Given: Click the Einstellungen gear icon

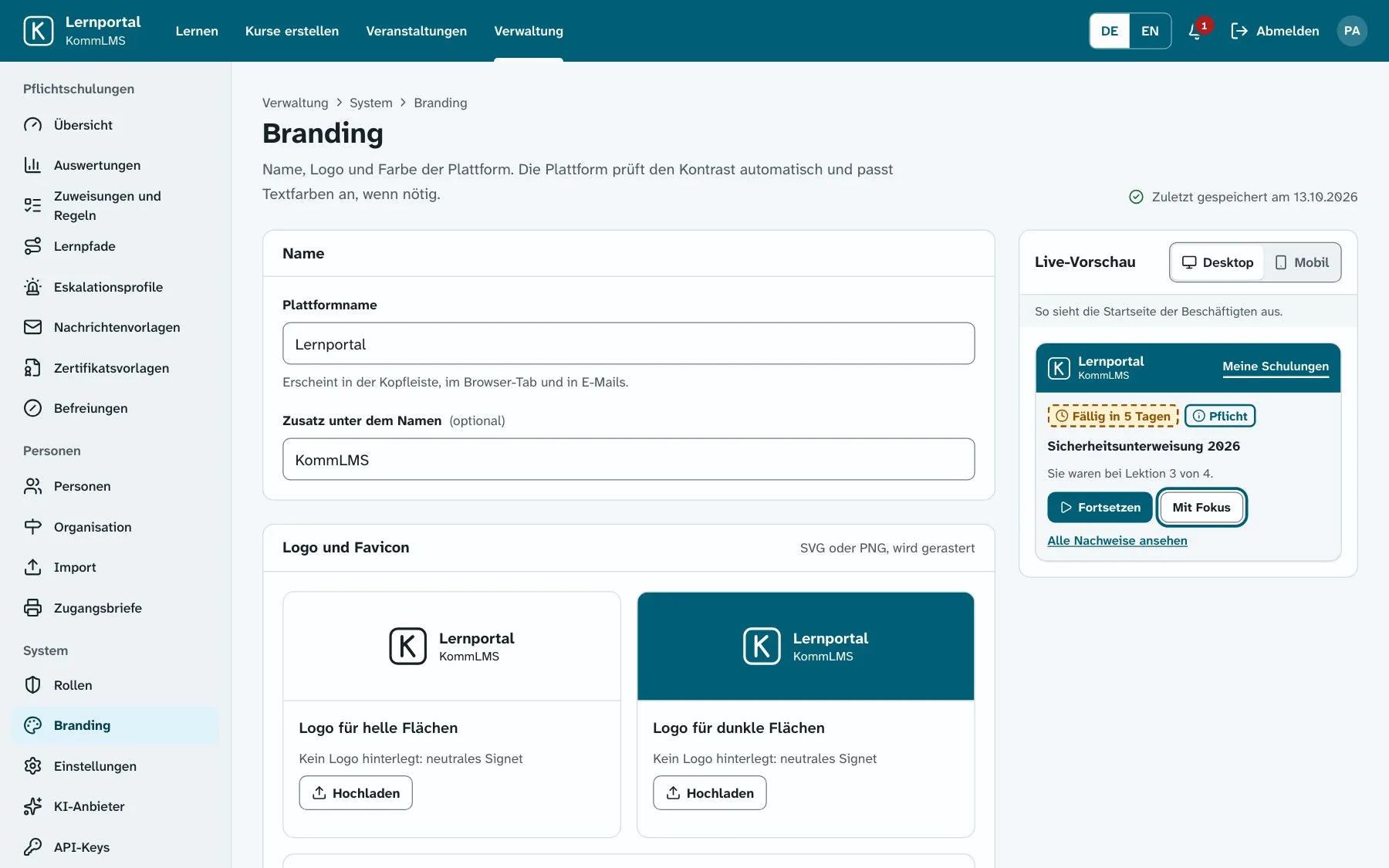Looking at the screenshot, I should (32, 766).
